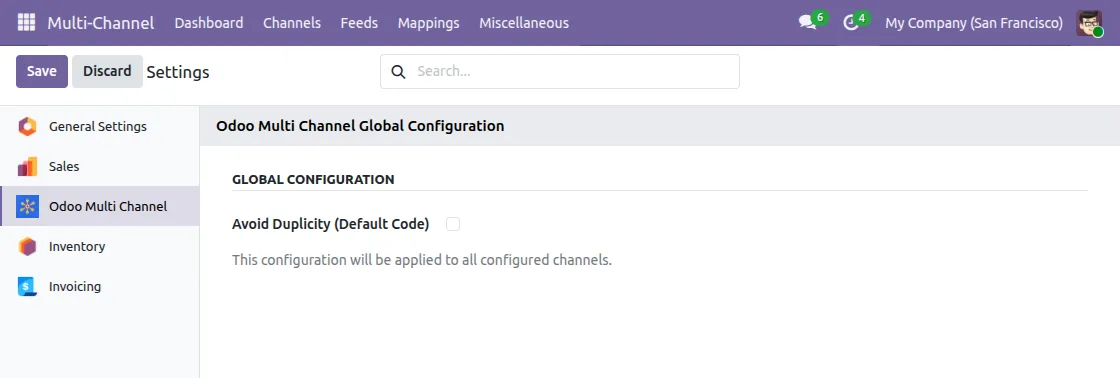Open the conversations chat bubble icon
This screenshot has width=1120, height=378.
click(807, 23)
